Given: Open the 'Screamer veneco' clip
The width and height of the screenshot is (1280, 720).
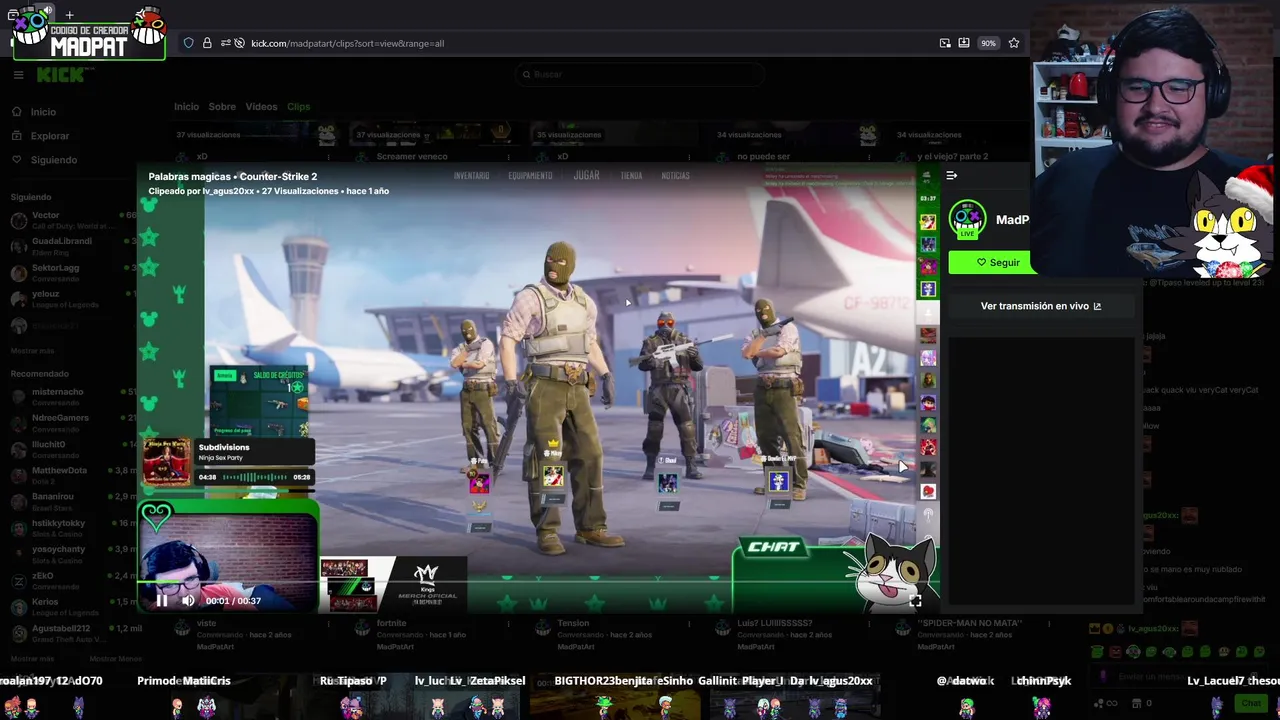Looking at the screenshot, I should point(412,156).
